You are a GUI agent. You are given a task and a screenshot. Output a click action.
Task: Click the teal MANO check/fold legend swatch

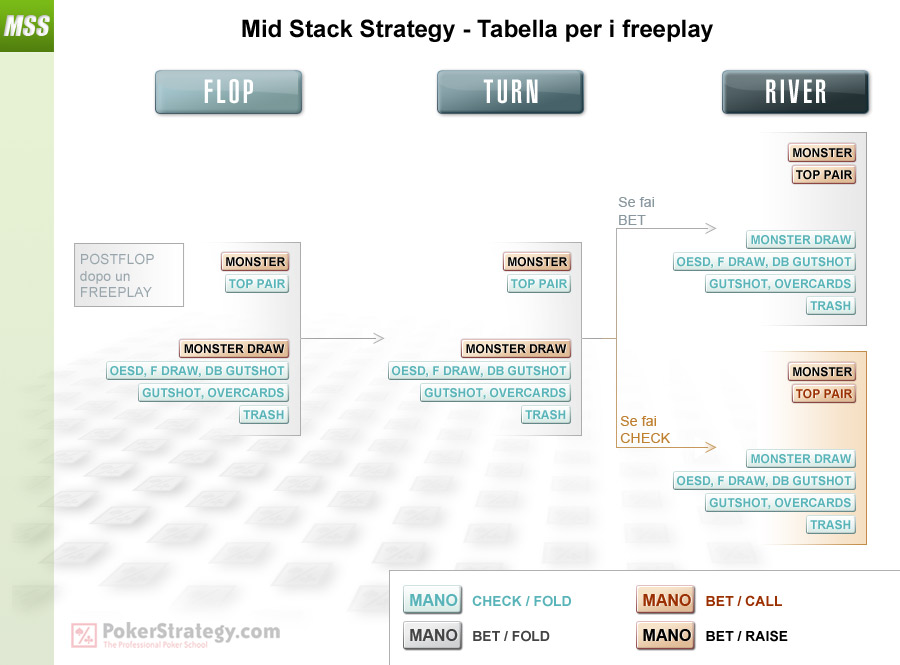coord(432,600)
